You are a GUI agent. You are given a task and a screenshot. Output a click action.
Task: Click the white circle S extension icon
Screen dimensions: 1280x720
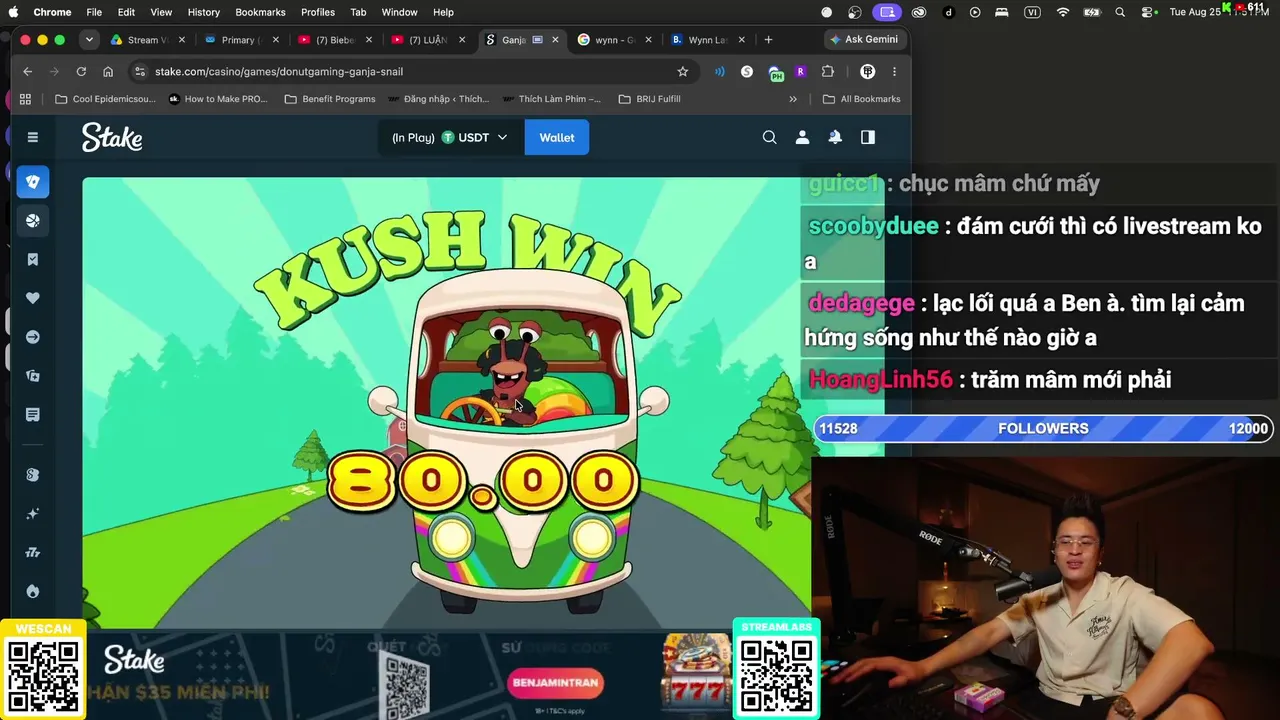tap(747, 72)
